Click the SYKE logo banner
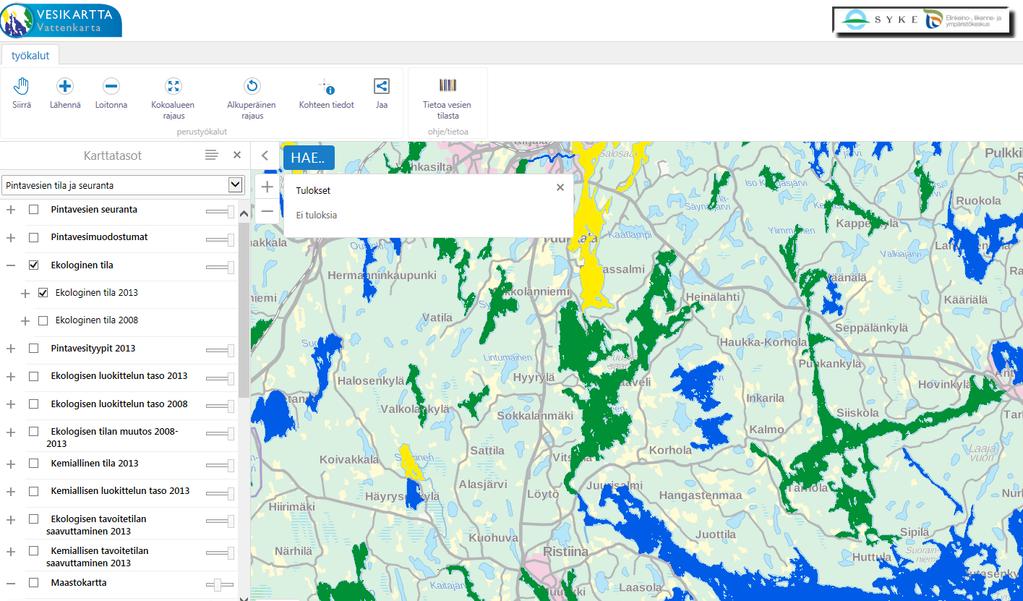This screenshot has width=1023, height=601. tap(921, 20)
